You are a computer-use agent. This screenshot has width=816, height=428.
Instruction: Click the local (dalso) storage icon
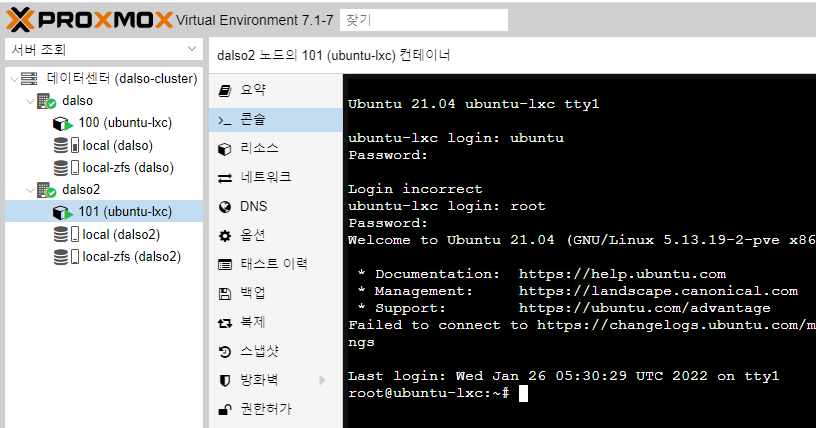[x=66, y=145]
